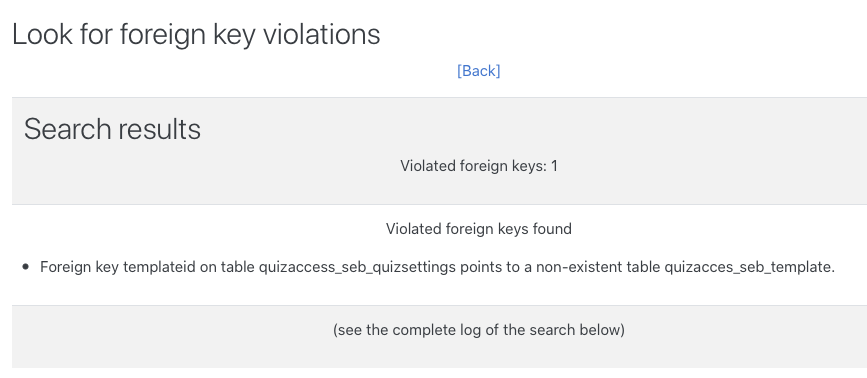
Task: Select the 'Violated foreign keys: 1' text
Action: pyautogui.click(x=479, y=166)
